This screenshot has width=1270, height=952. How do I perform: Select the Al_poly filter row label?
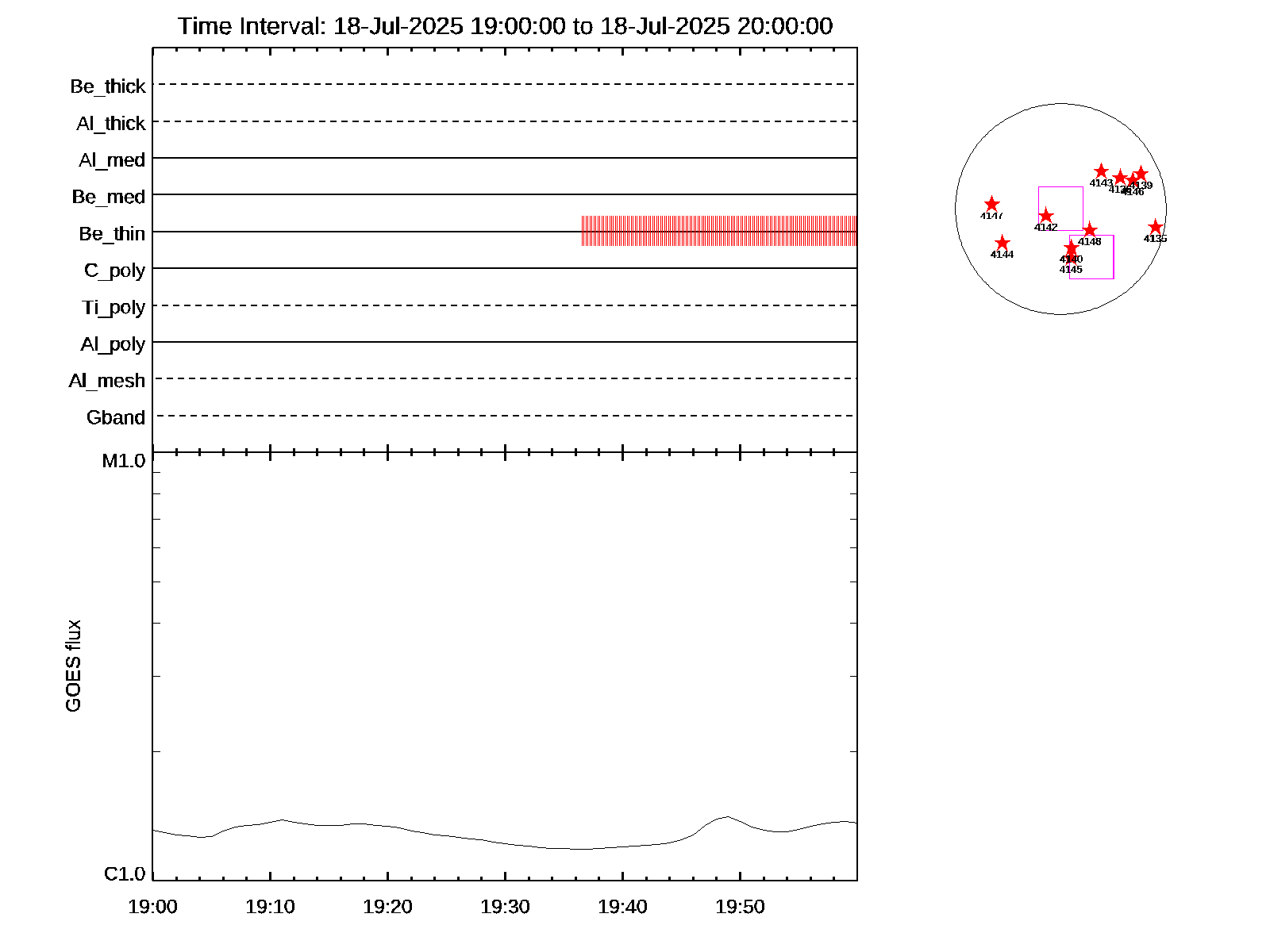(113, 344)
